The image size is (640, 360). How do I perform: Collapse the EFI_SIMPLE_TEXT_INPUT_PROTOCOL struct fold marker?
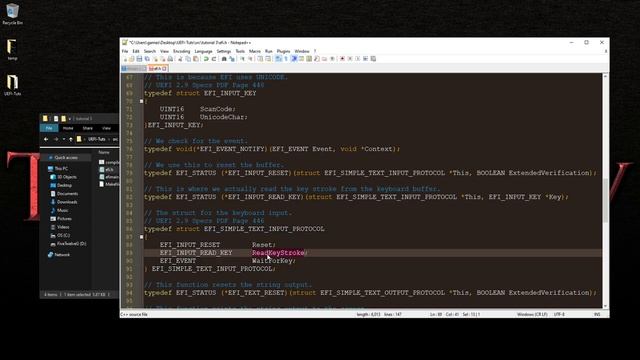(x=141, y=237)
